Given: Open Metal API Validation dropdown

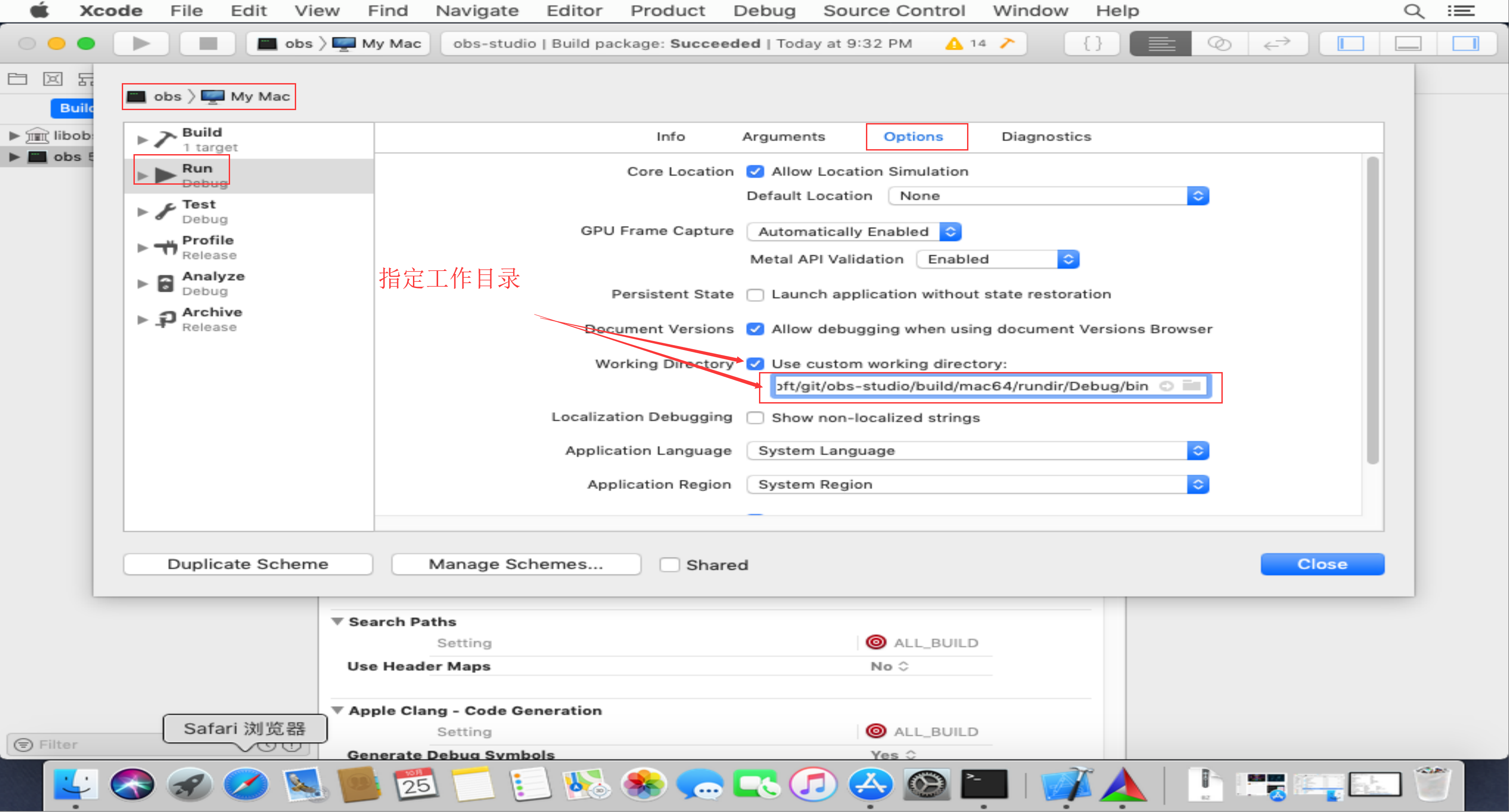Looking at the screenshot, I should point(997,259).
